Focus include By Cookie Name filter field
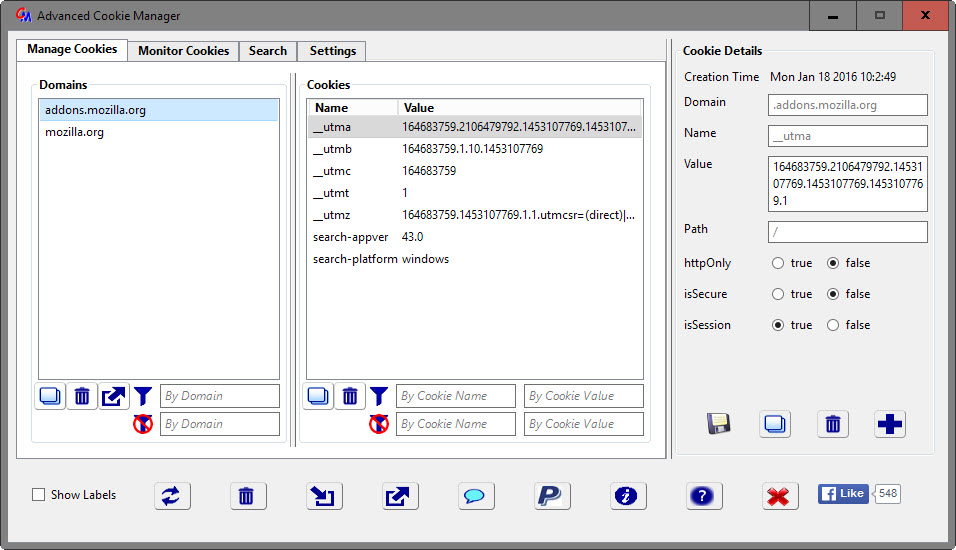Viewport: 956px width, 550px height. (x=456, y=396)
